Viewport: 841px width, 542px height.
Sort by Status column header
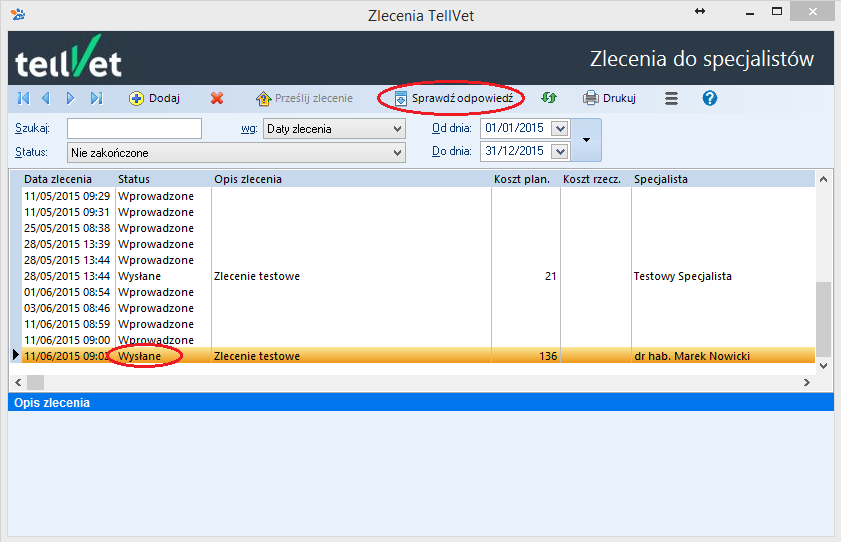[x=134, y=179]
